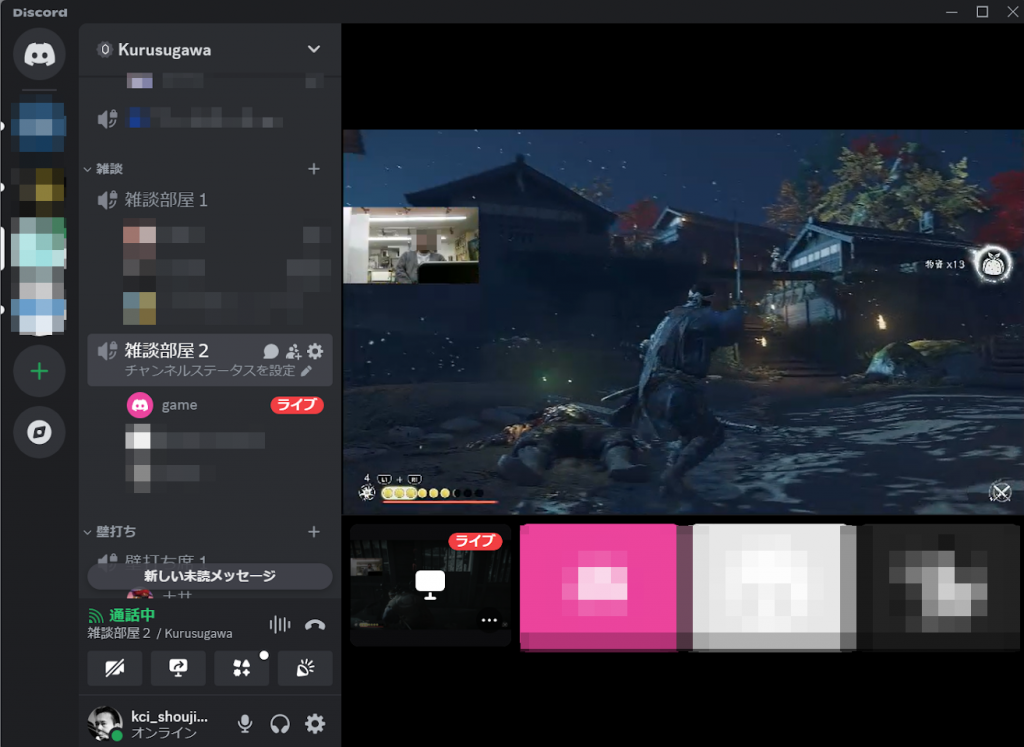Click the boost badge beside Kurusugawa

click(x=104, y=50)
